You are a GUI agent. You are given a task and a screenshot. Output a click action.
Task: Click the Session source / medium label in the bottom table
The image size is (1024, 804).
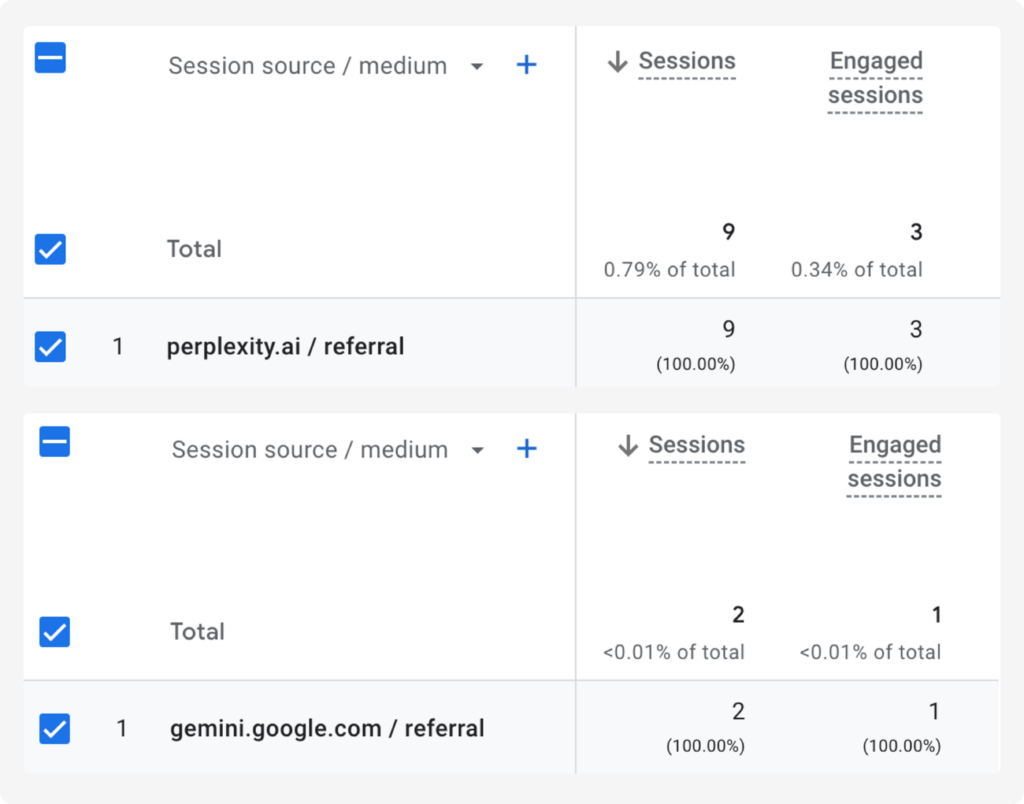point(310,450)
